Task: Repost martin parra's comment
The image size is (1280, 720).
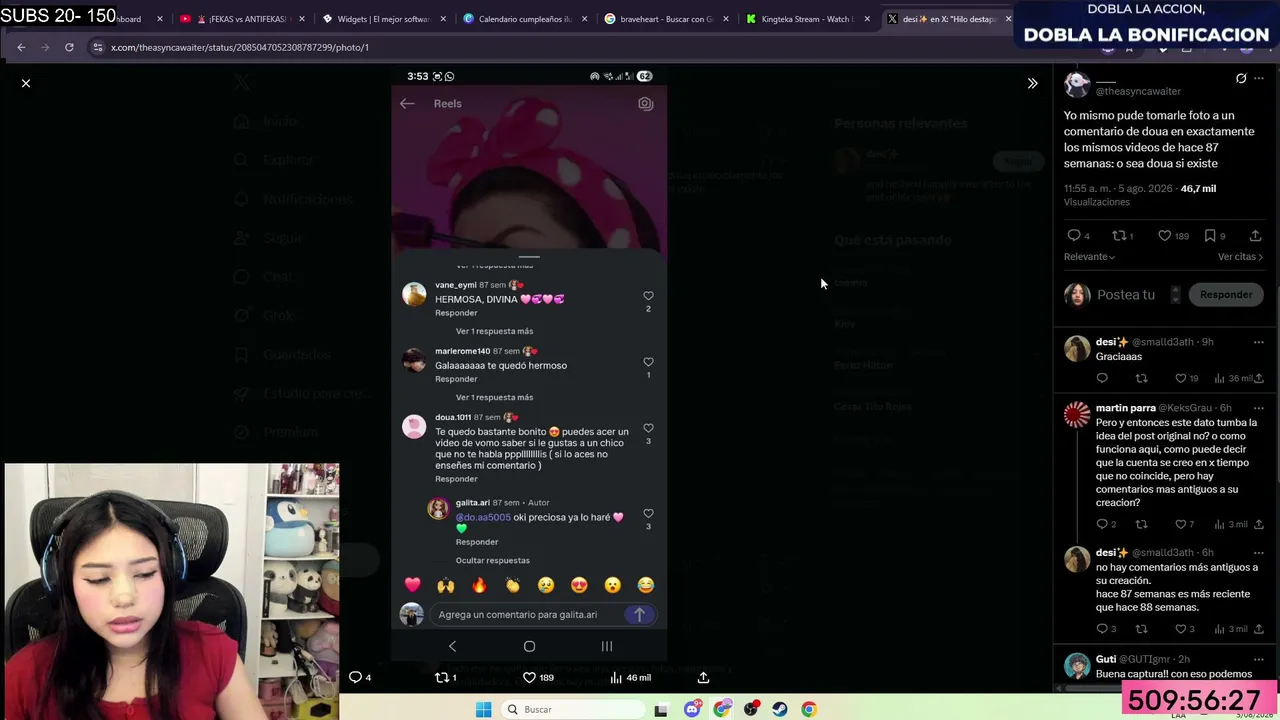Action: click(x=1141, y=524)
